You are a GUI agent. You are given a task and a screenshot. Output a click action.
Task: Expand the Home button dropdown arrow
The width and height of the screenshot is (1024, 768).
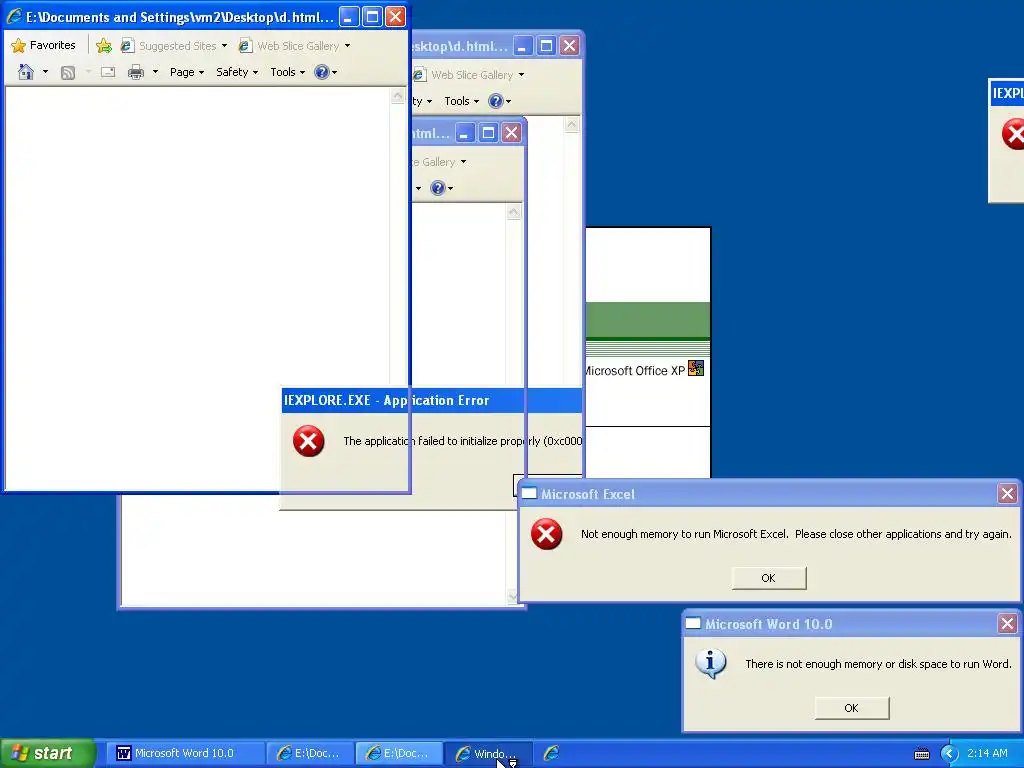45,72
